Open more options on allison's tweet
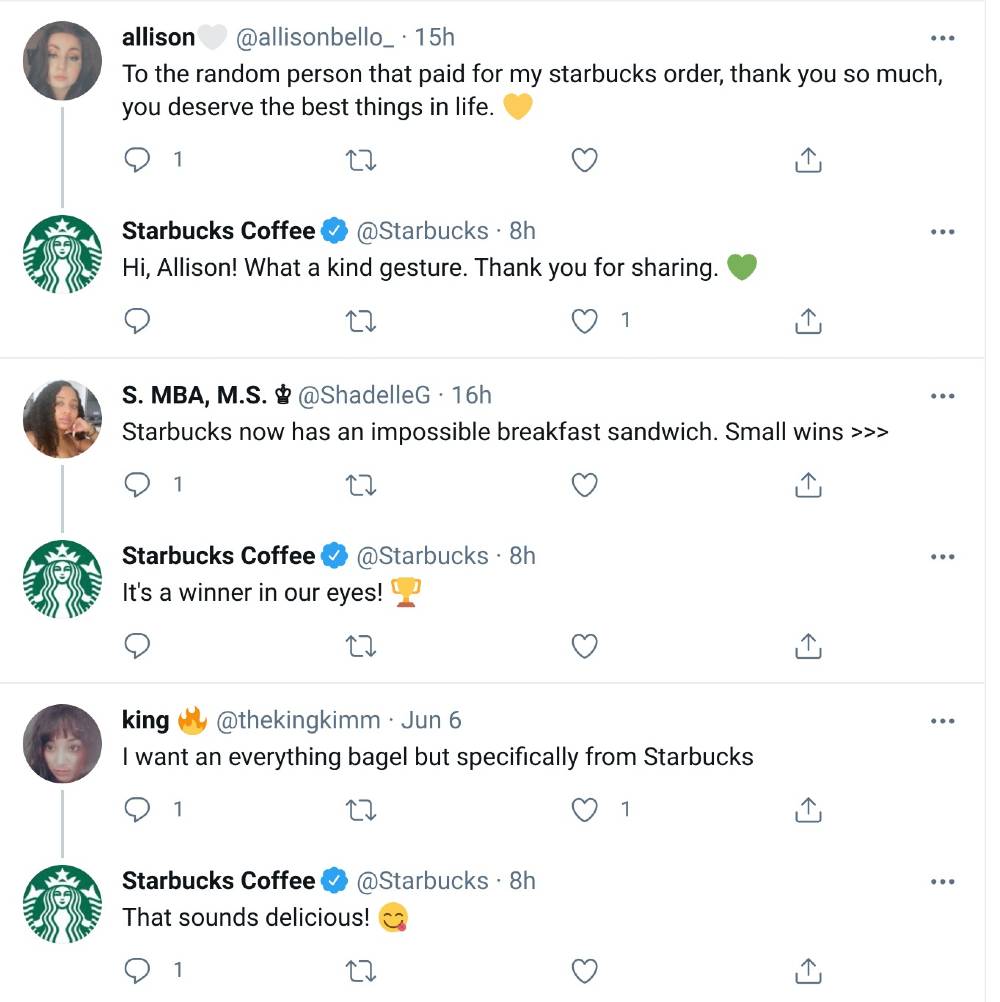 pyautogui.click(x=942, y=36)
